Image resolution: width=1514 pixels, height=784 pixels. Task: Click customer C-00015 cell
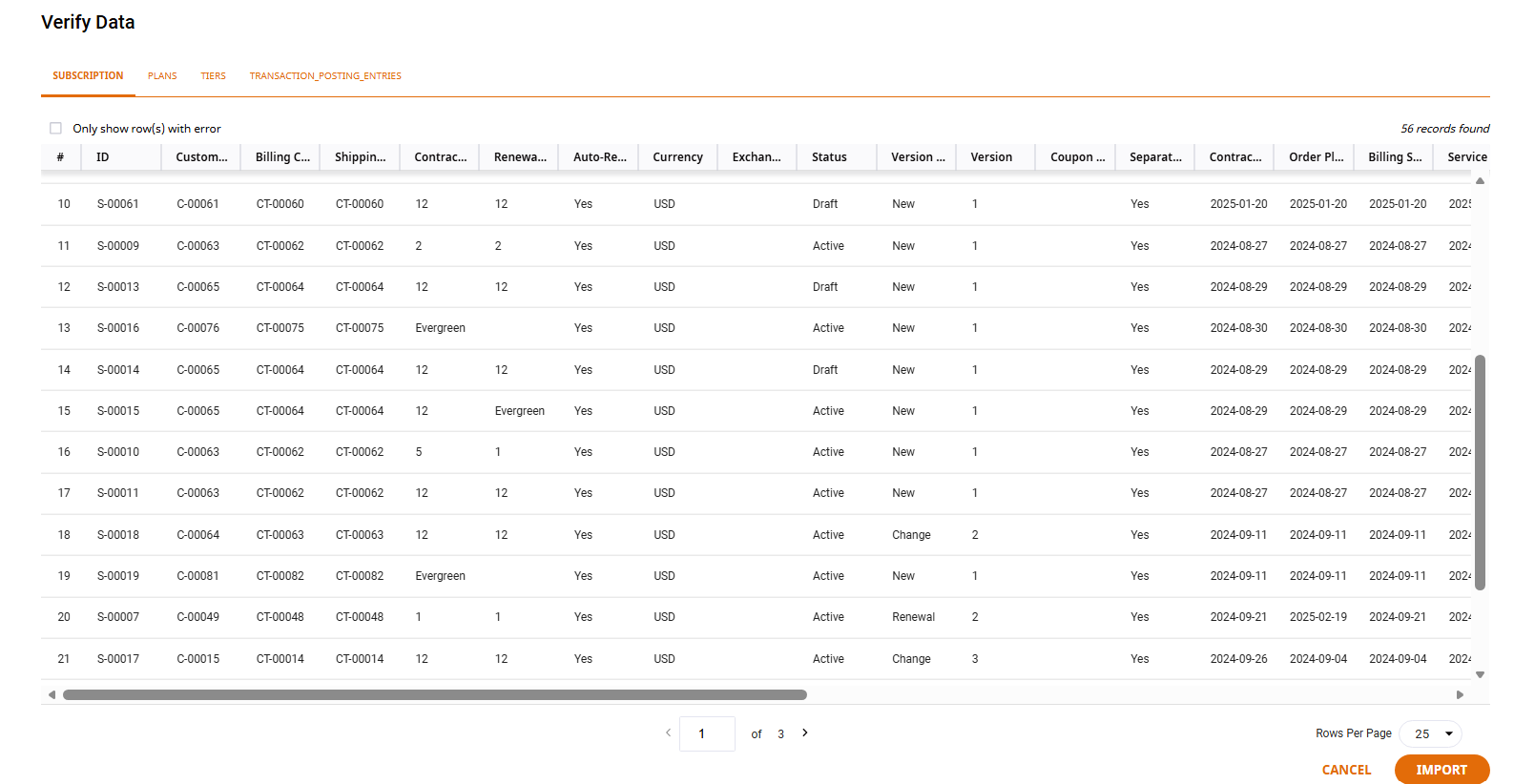click(x=198, y=659)
